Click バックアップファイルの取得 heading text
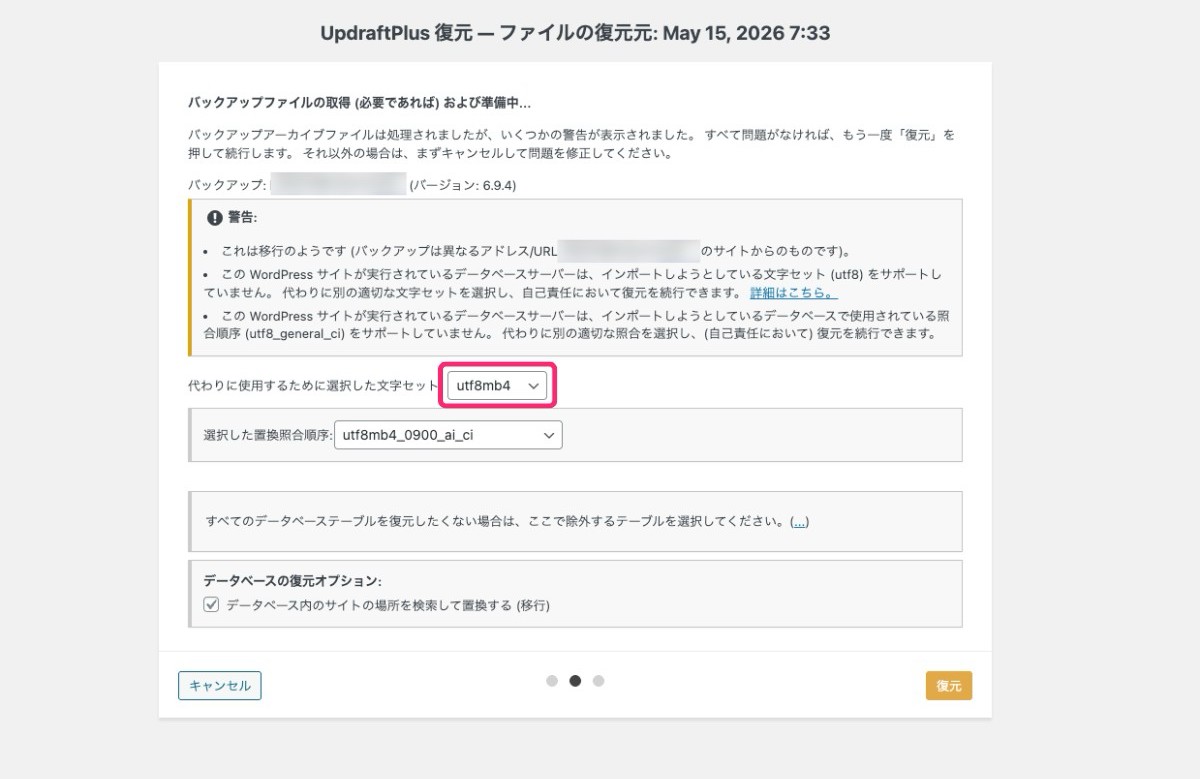Screen dimensions: 1200x779 click(x=360, y=103)
